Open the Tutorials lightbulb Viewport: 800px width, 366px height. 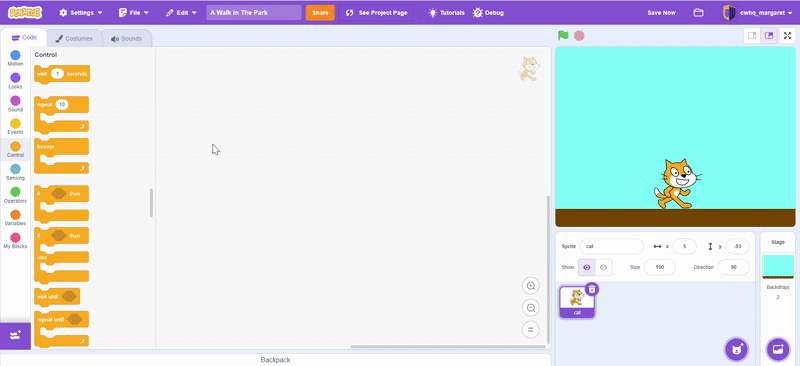446,13
